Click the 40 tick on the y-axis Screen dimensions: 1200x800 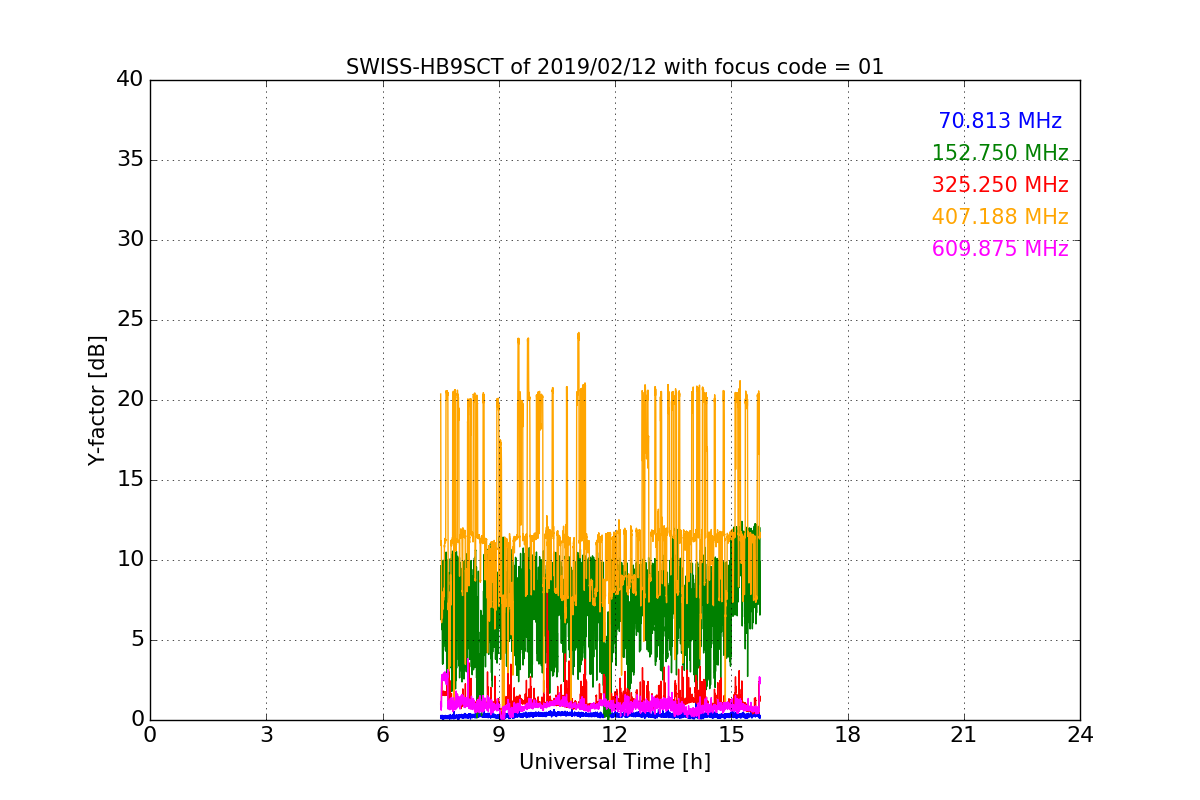pos(130,80)
